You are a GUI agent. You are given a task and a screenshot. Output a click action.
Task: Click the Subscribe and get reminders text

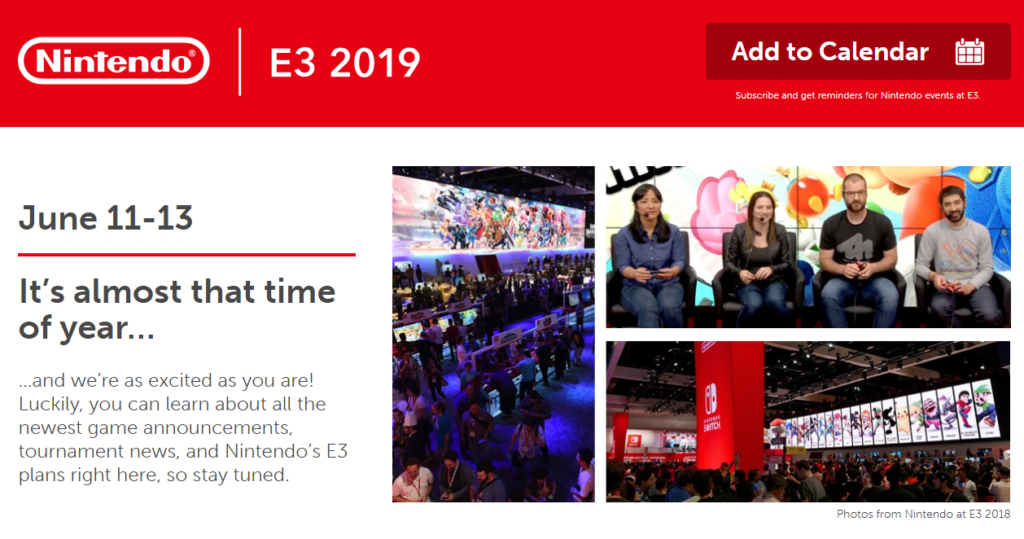[x=857, y=96]
